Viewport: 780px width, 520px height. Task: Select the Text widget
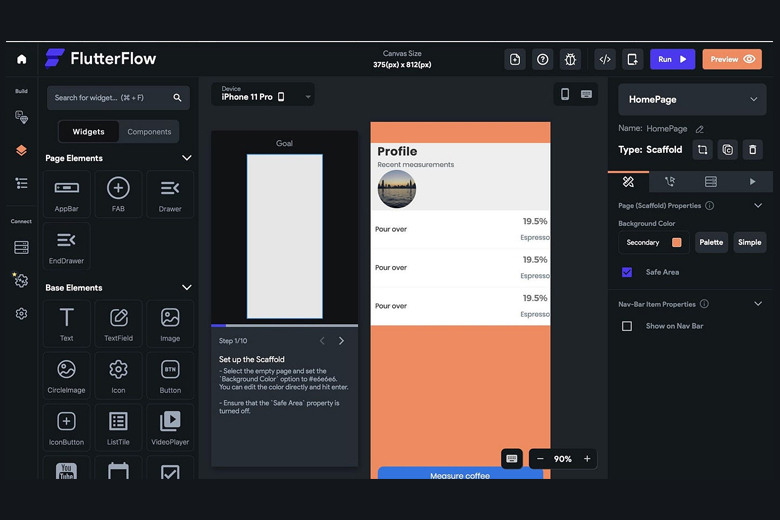tap(67, 323)
